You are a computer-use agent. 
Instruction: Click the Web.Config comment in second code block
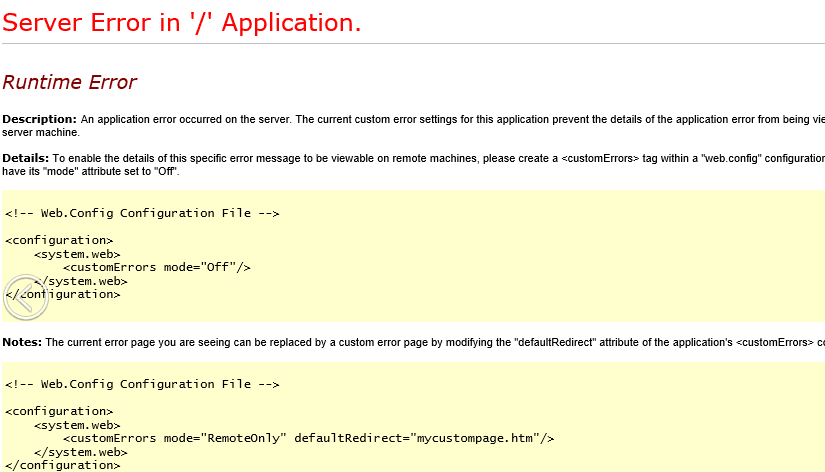pyautogui.click(x=141, y=384)
